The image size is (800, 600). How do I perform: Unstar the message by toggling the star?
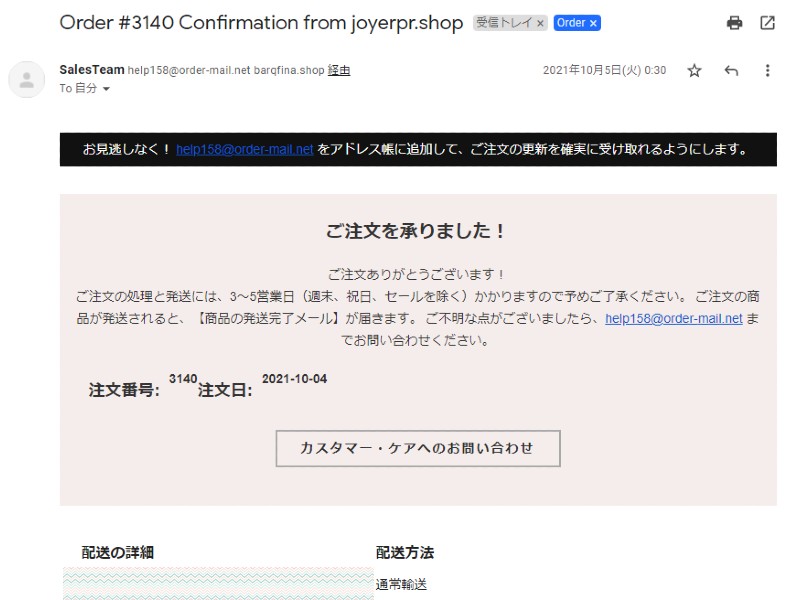tap(694, 71)
